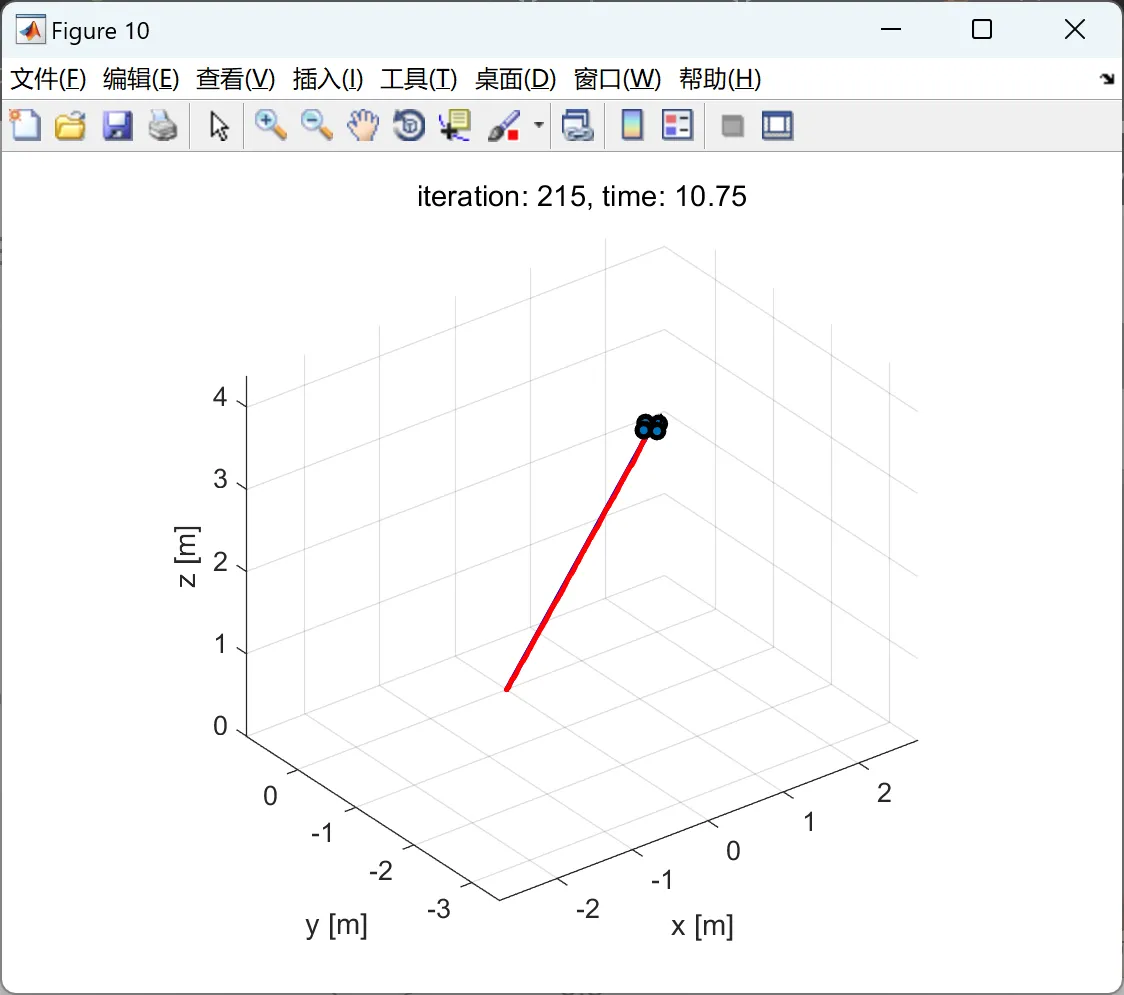Select the Brush data tool
Screen dimensions: 1124x995
504,125
